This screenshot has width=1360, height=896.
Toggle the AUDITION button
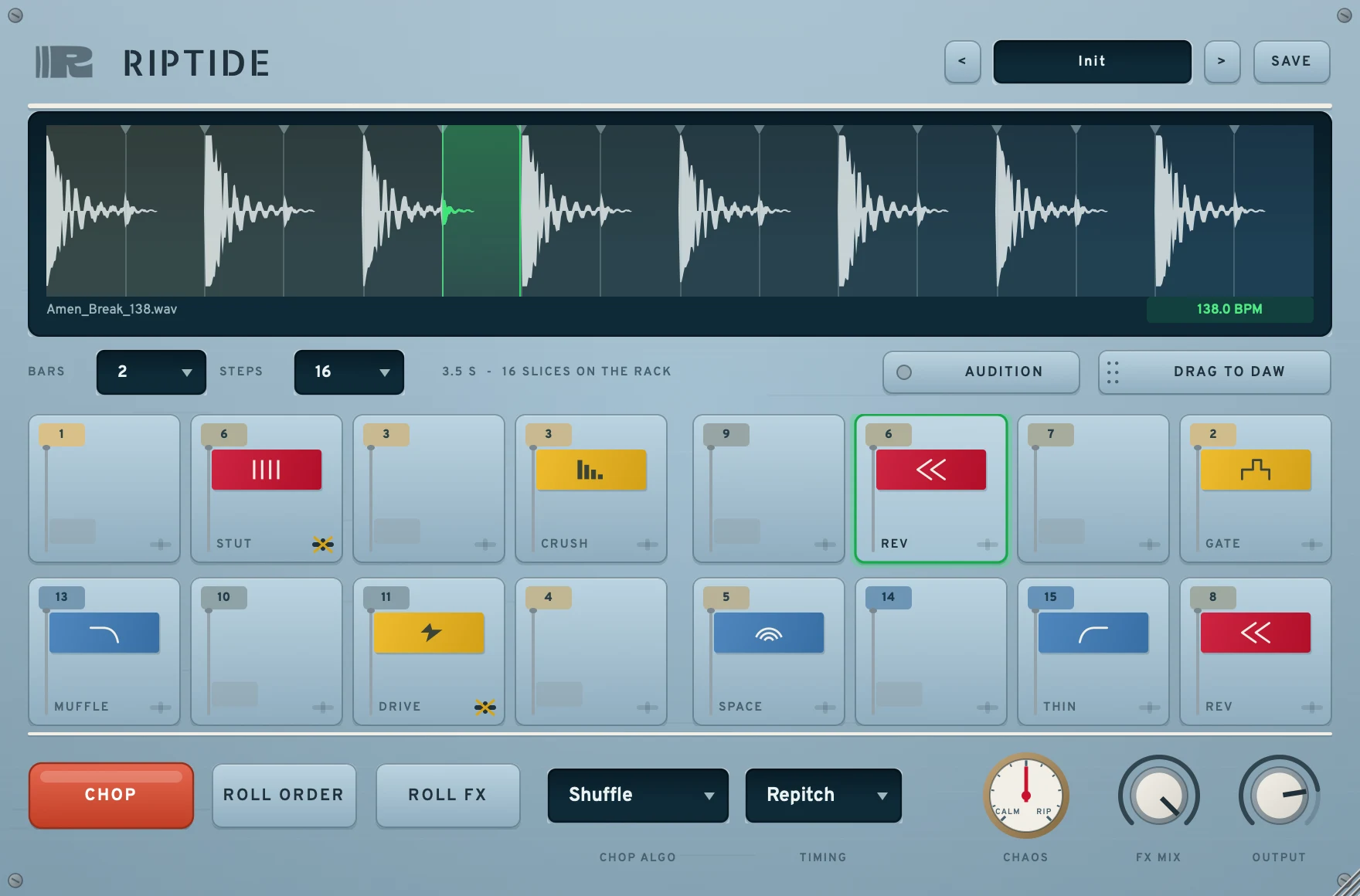981,372
